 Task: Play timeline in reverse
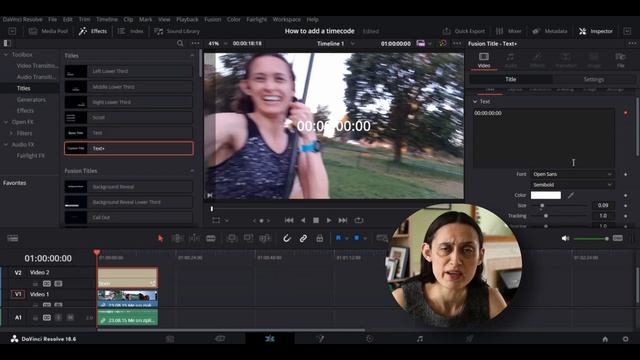click(x=303, y=220)
